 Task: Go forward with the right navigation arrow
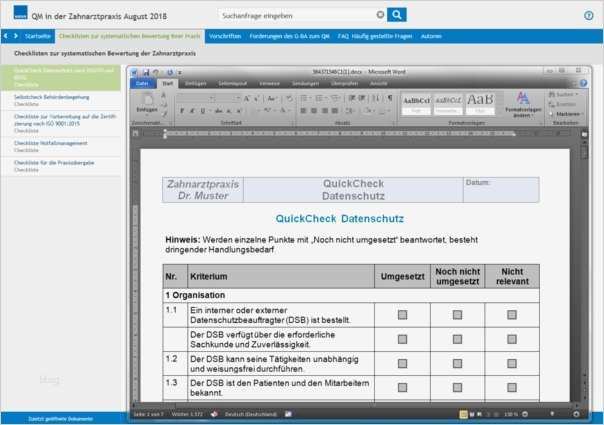point(16,36)
